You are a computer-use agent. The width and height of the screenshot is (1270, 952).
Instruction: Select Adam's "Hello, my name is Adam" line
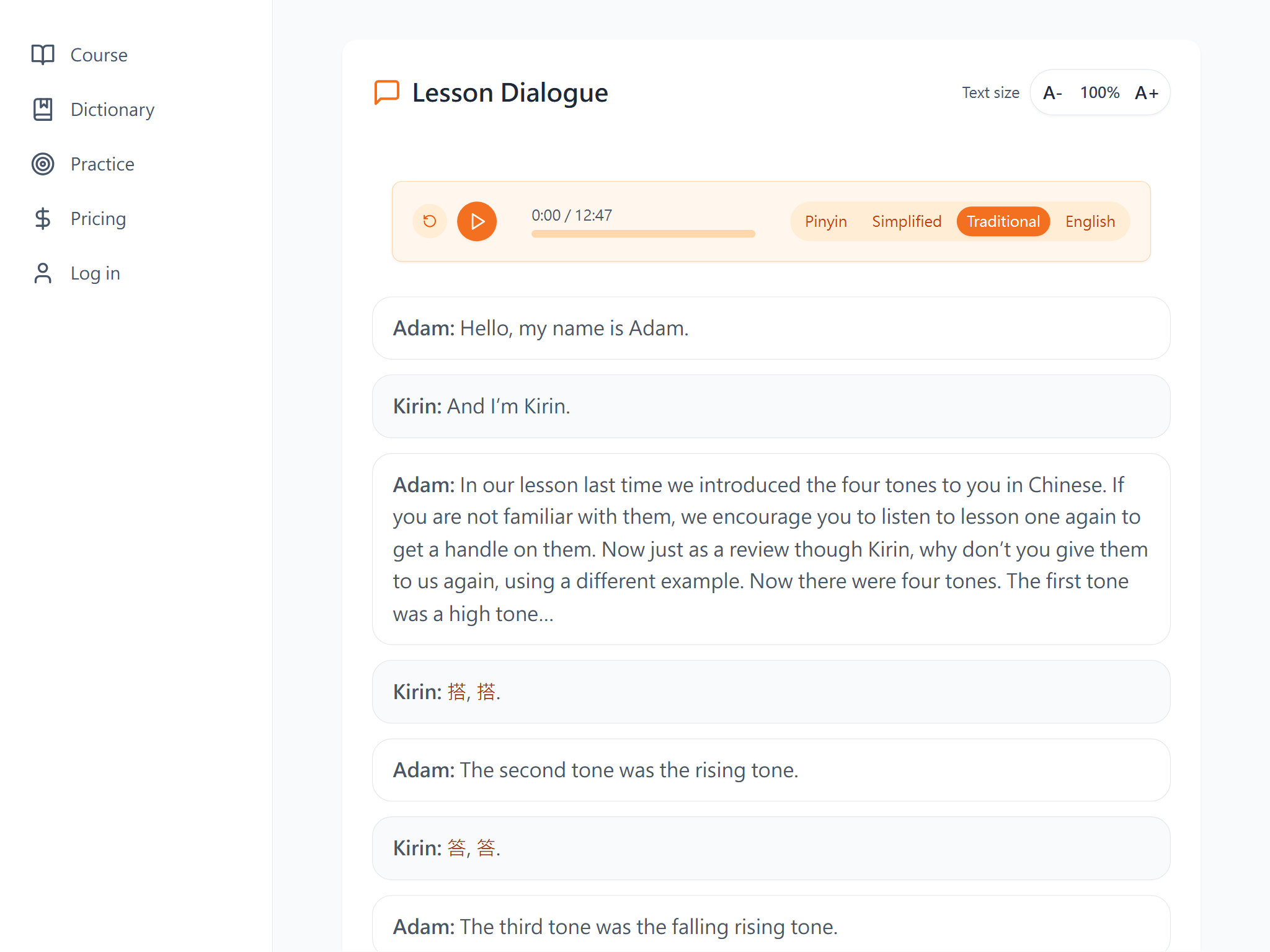coord(771,328)
